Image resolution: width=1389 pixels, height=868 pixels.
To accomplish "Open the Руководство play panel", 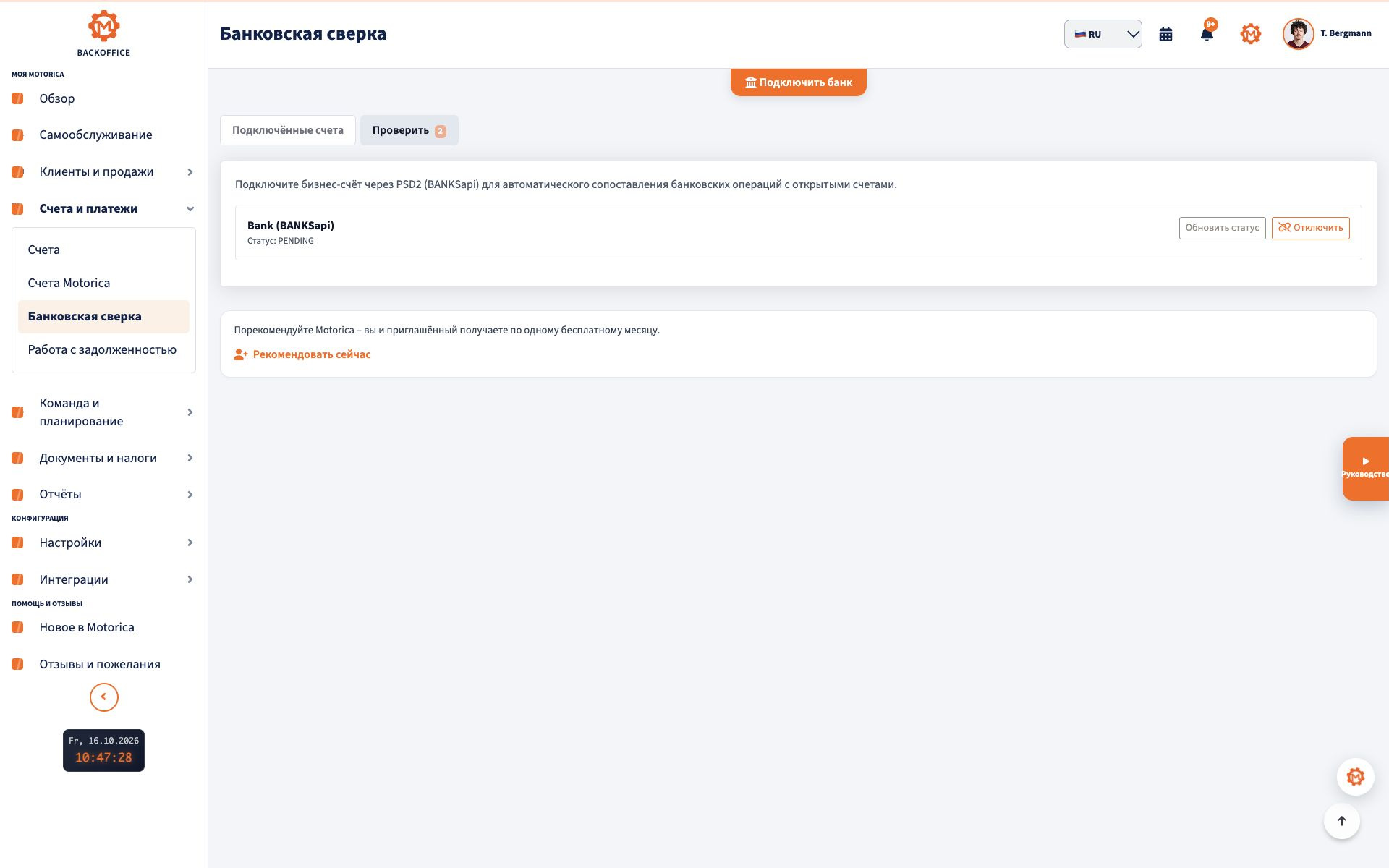I will coord(1366,468).
